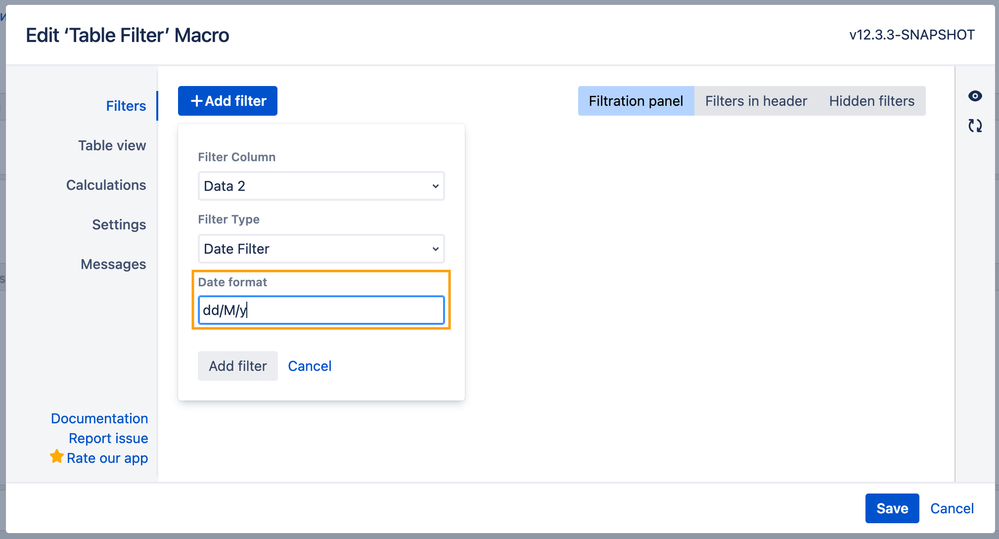Click the chevron on the Data 2 selector
The height and width of the screenshot is (539, 999).
(x=436, y=186)
